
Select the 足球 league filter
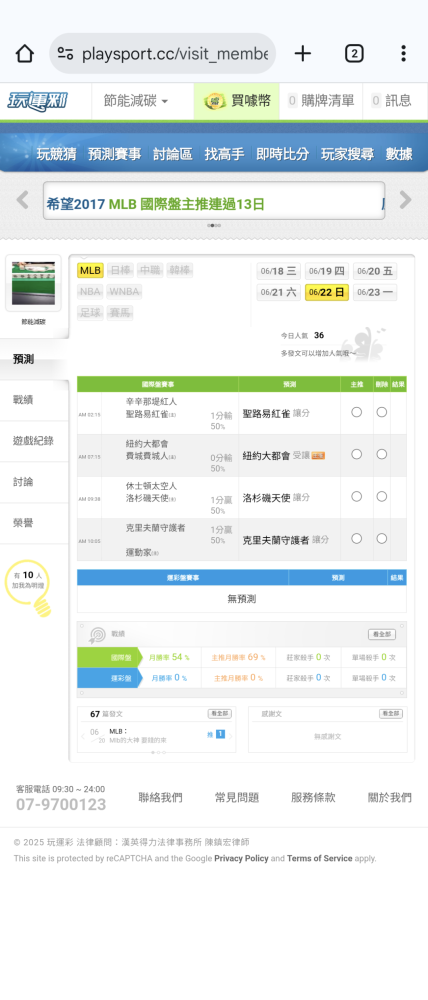(90, 312)
